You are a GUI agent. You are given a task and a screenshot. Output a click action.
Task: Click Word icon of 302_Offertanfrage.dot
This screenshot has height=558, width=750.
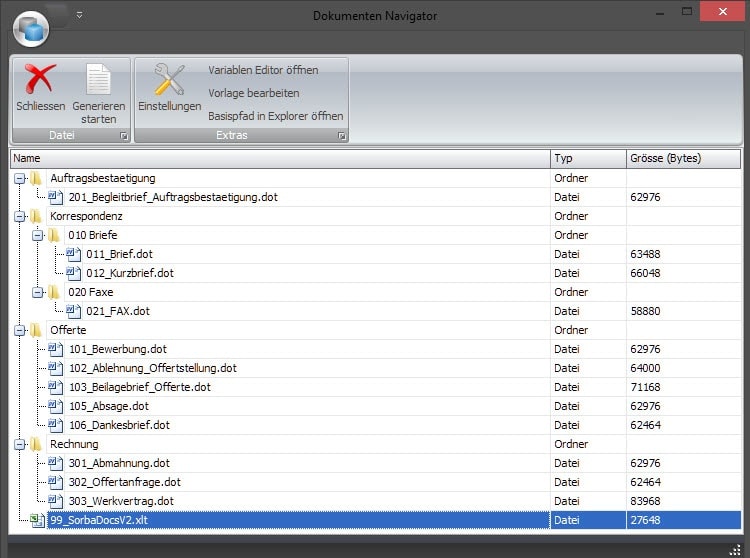point(55,482)
